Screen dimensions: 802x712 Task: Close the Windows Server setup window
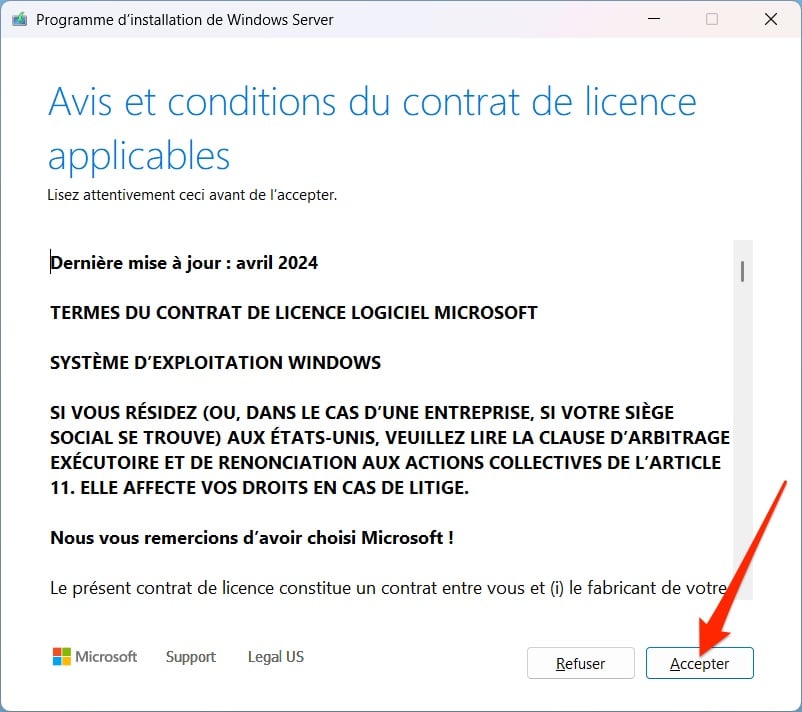[771, 19]
